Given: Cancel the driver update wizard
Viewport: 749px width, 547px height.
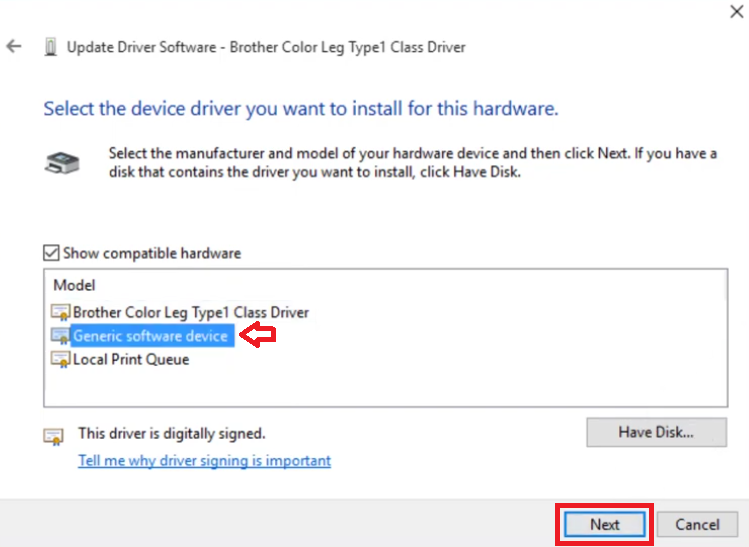Looking at the screenshot, I should (697, 524).
